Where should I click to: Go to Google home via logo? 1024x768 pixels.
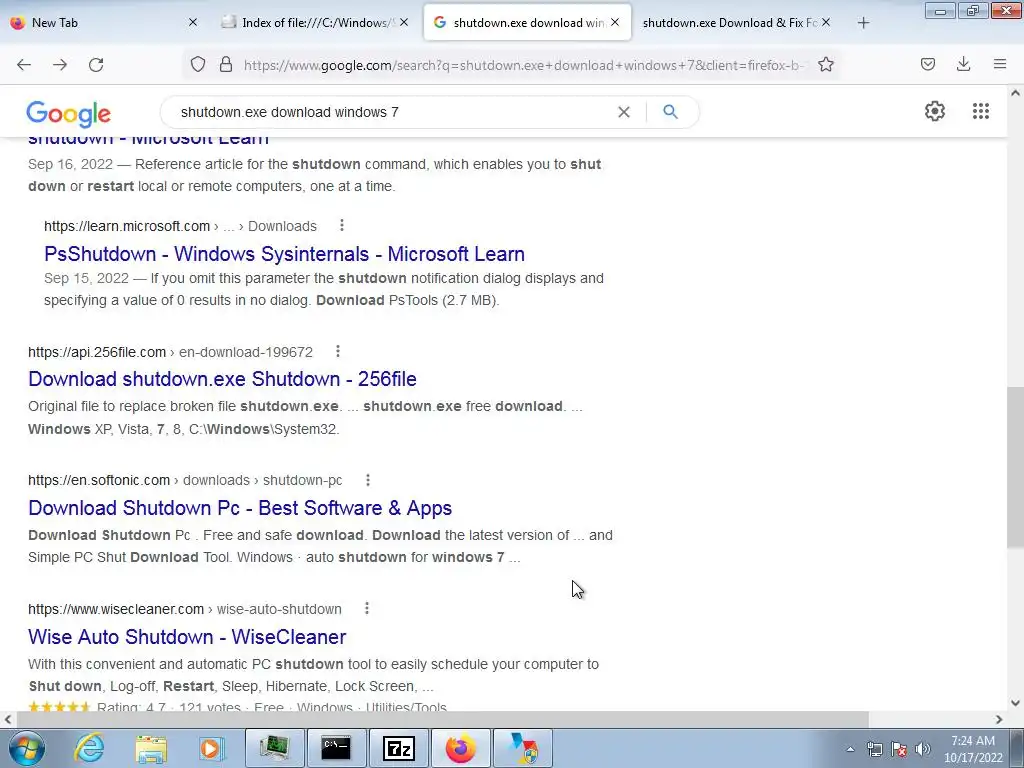[69, 114]
